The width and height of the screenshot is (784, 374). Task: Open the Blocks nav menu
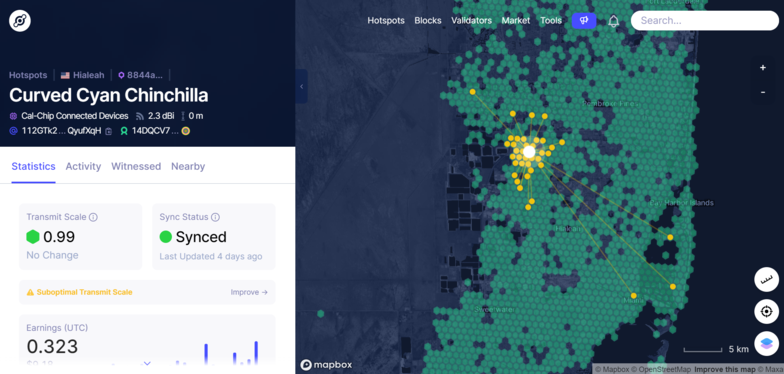pos(428,20)
